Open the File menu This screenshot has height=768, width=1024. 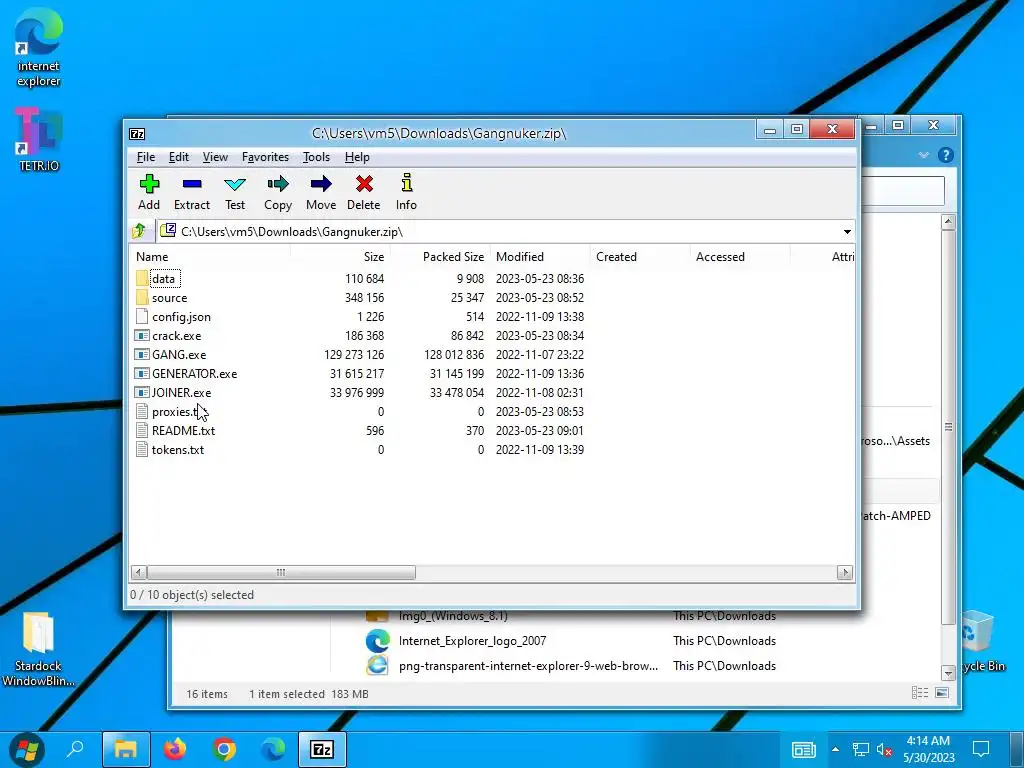tap(146, 157)
